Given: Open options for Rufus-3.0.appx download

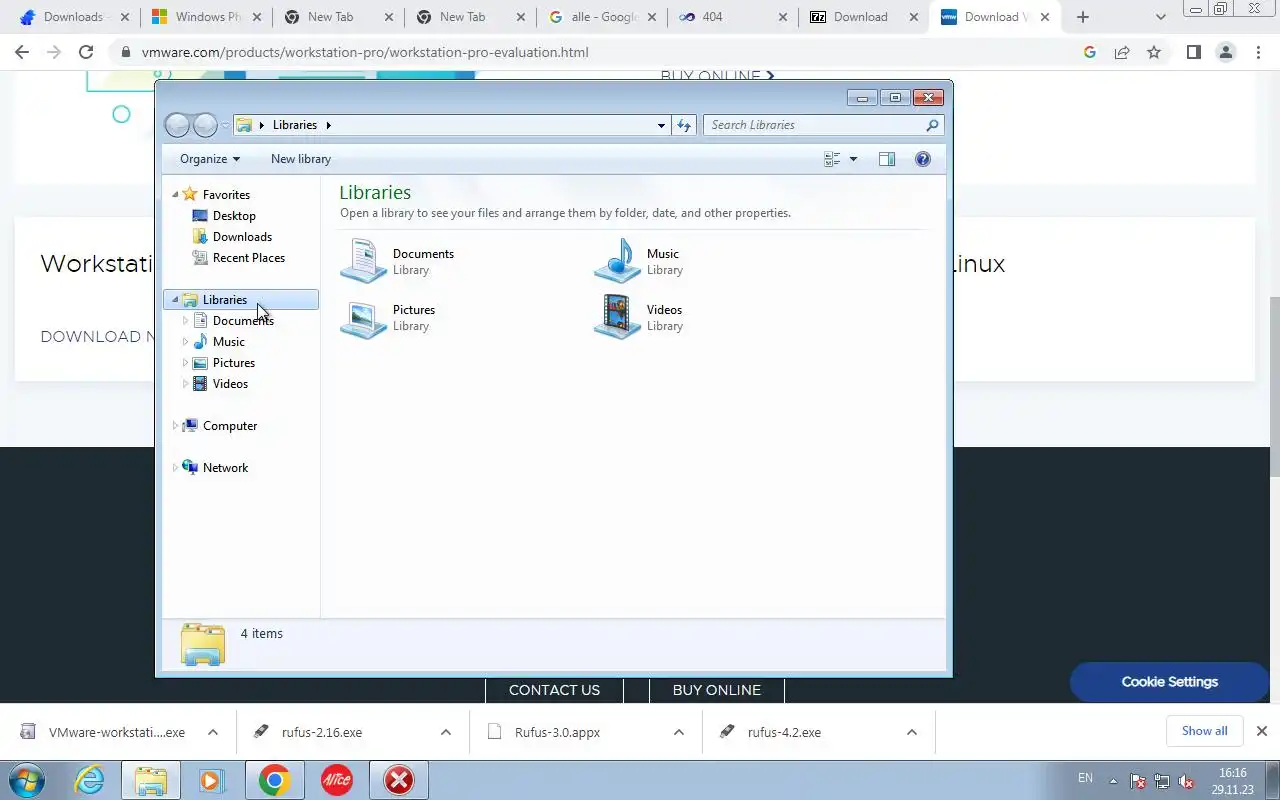Looking at the screenshot, I should click(679, 732).
